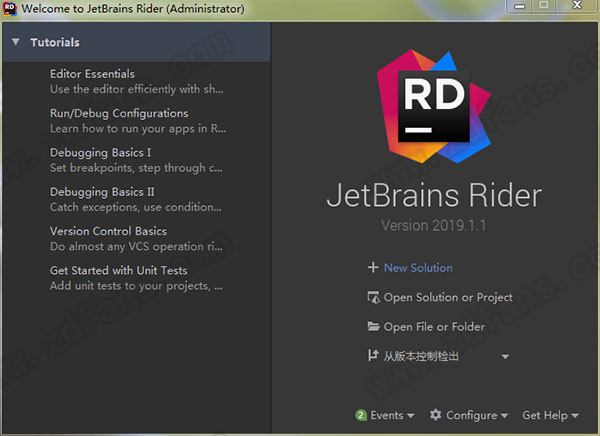This screenshot has width=600, height=436.
Task: Click 'Catch exceptions, use condition...' description
Action: click(x=135, y=207)
